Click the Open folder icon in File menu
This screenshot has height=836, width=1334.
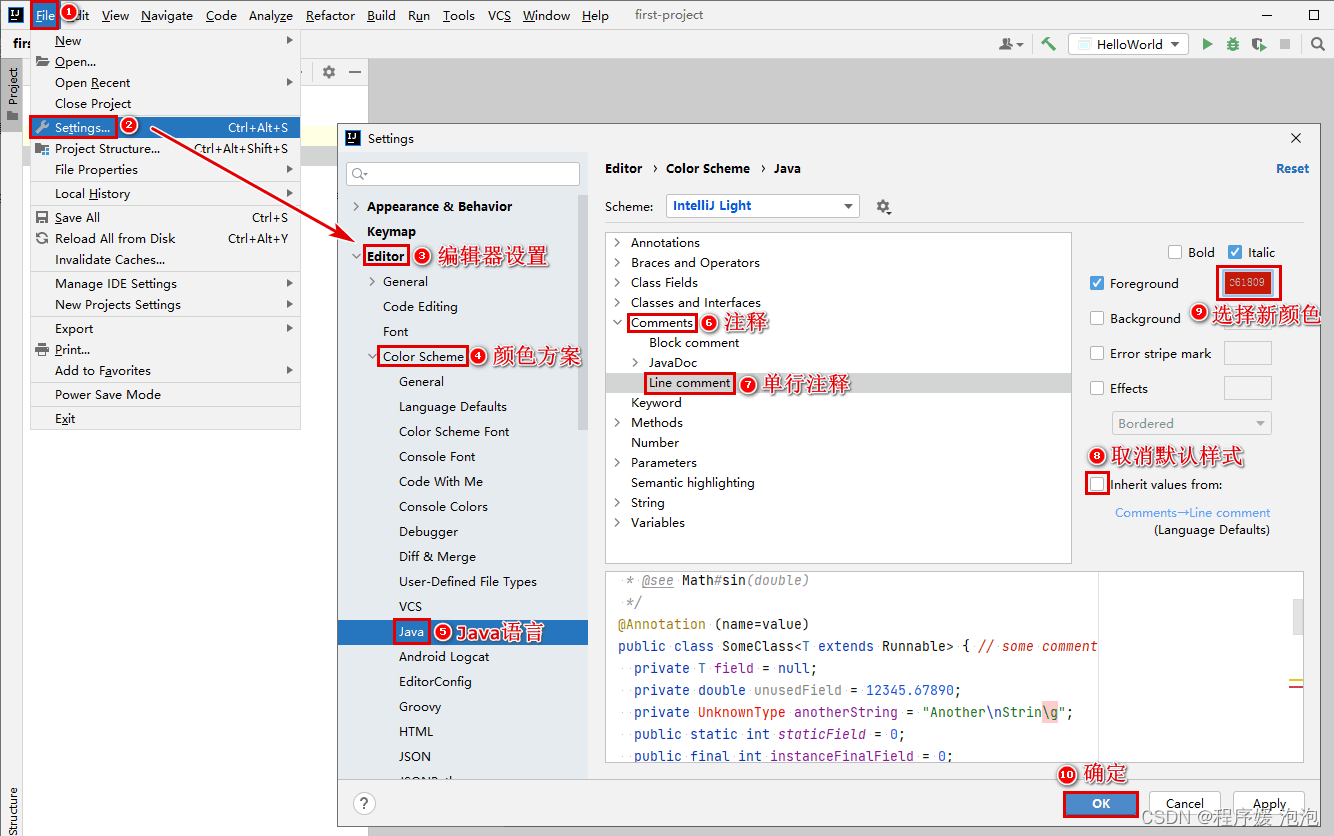(42, 61)
